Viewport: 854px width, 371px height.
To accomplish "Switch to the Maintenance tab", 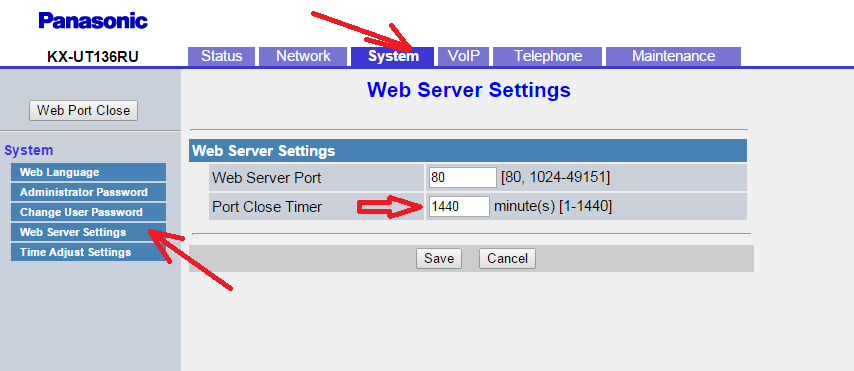I will [x=673, y=56].
